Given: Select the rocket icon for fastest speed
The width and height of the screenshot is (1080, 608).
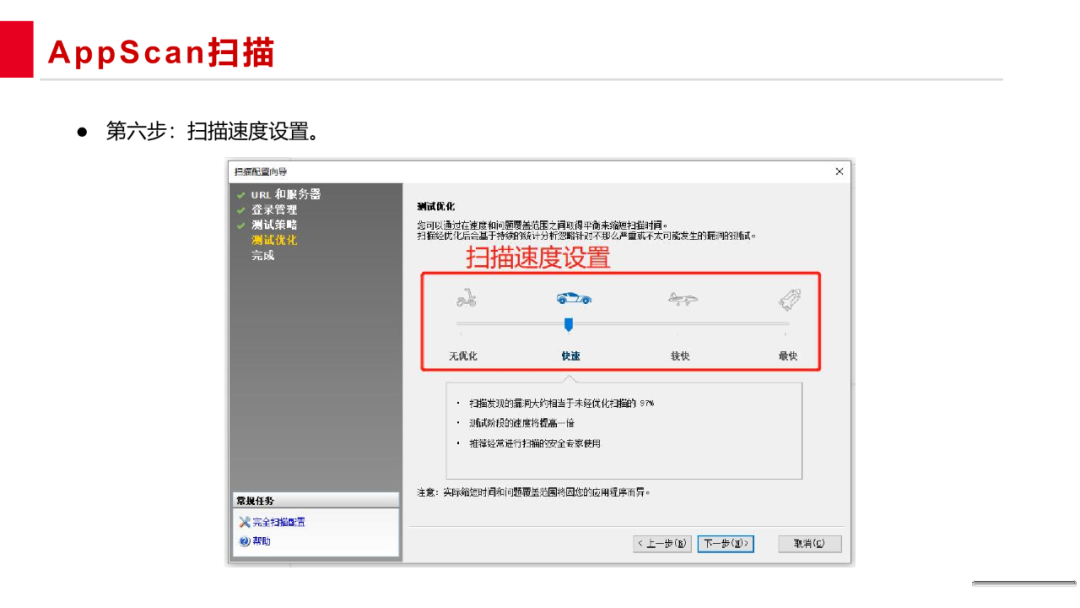Looking at the screenshot, I should click(x=789, y=300).
